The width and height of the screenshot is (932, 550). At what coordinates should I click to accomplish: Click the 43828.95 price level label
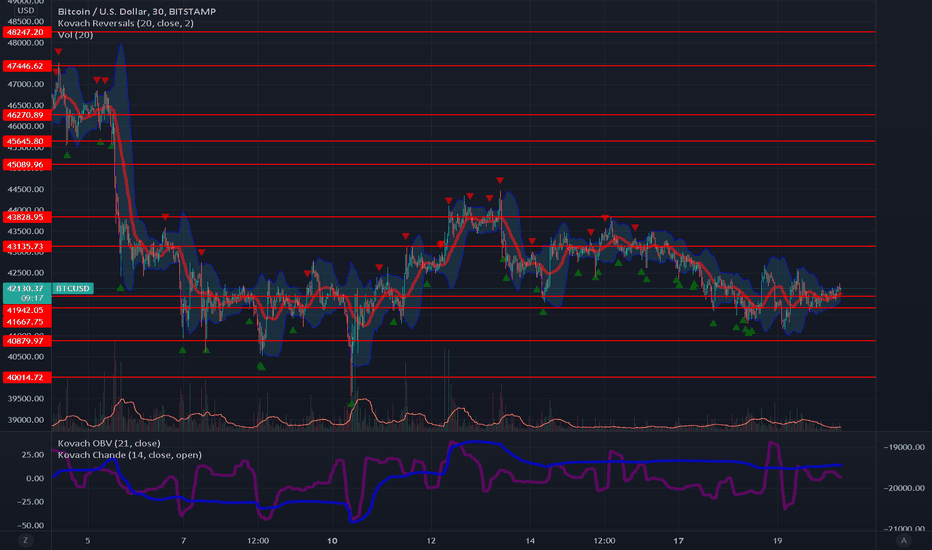pos(27,217)
